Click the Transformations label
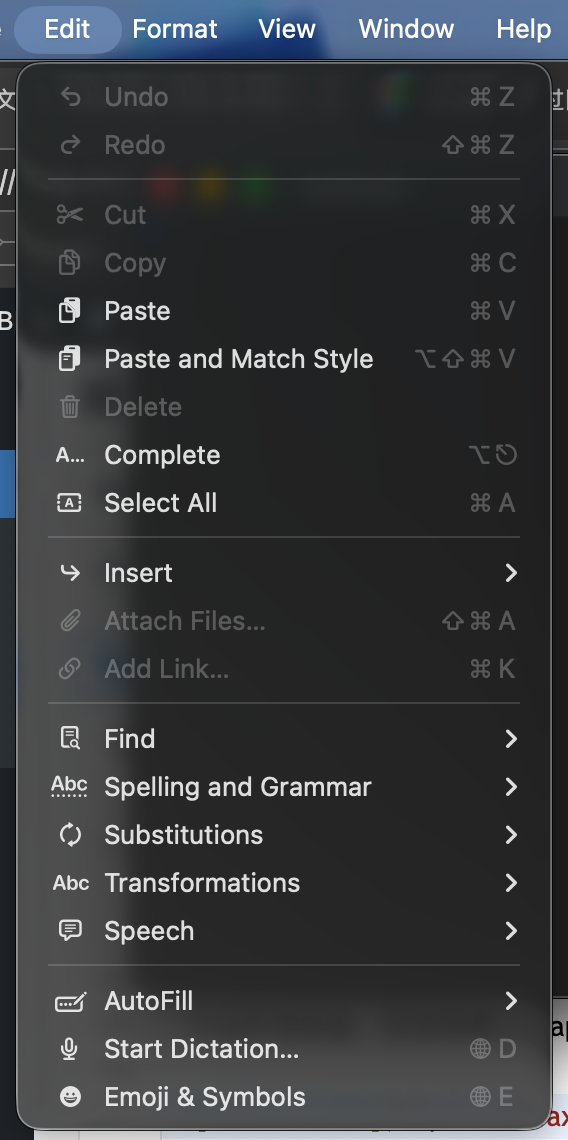 tap(202, 883)
